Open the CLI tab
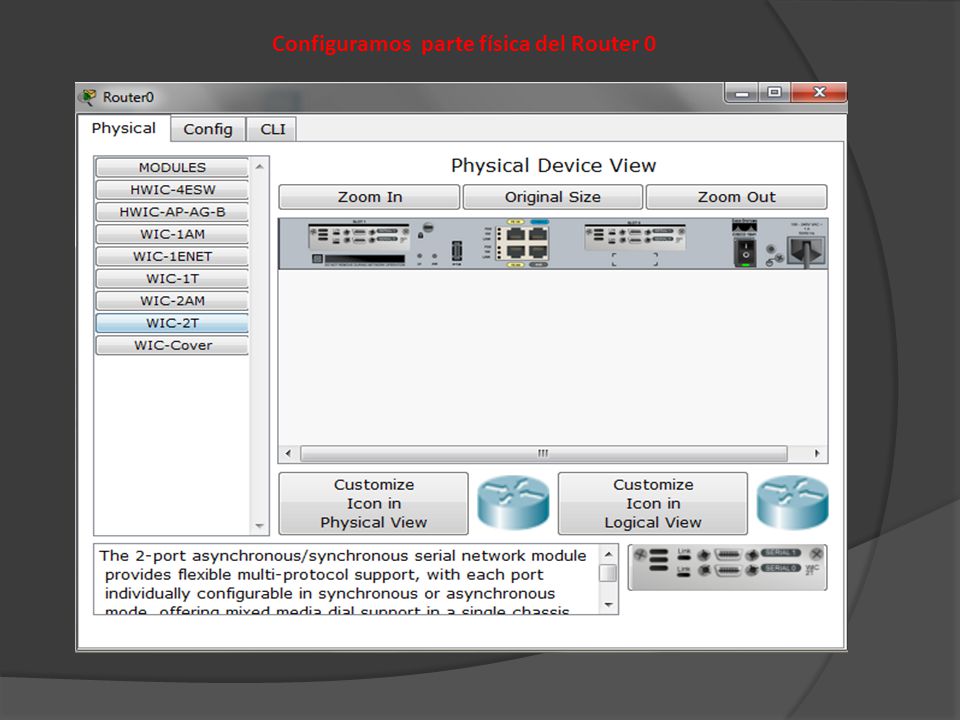This screenshot has width=960, height=720. pos(272,129)
